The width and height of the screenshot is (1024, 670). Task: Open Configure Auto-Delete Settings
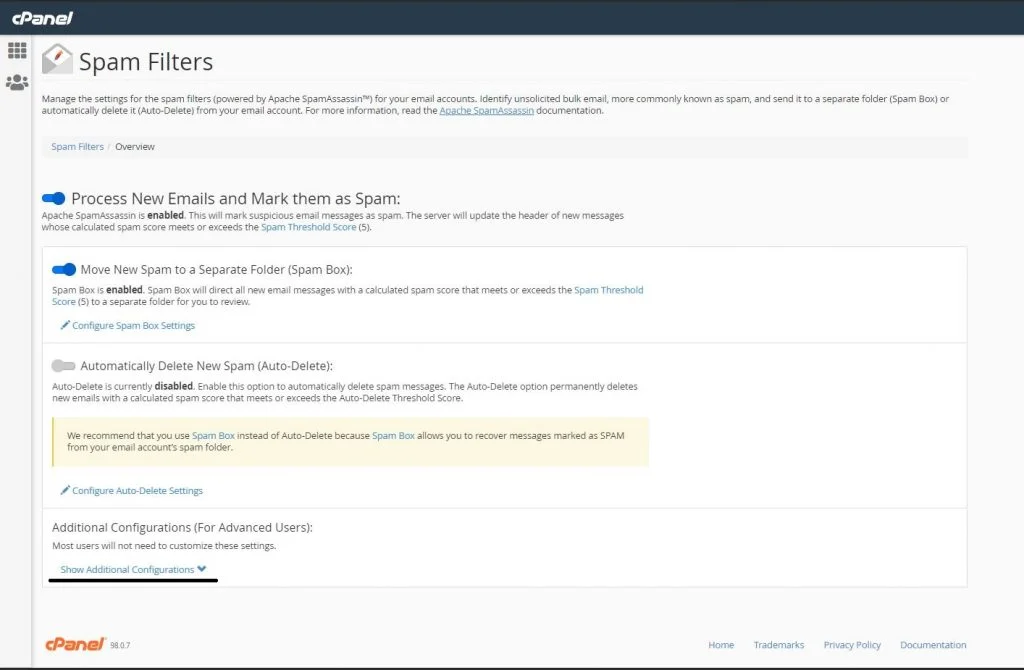click(137, 490)
